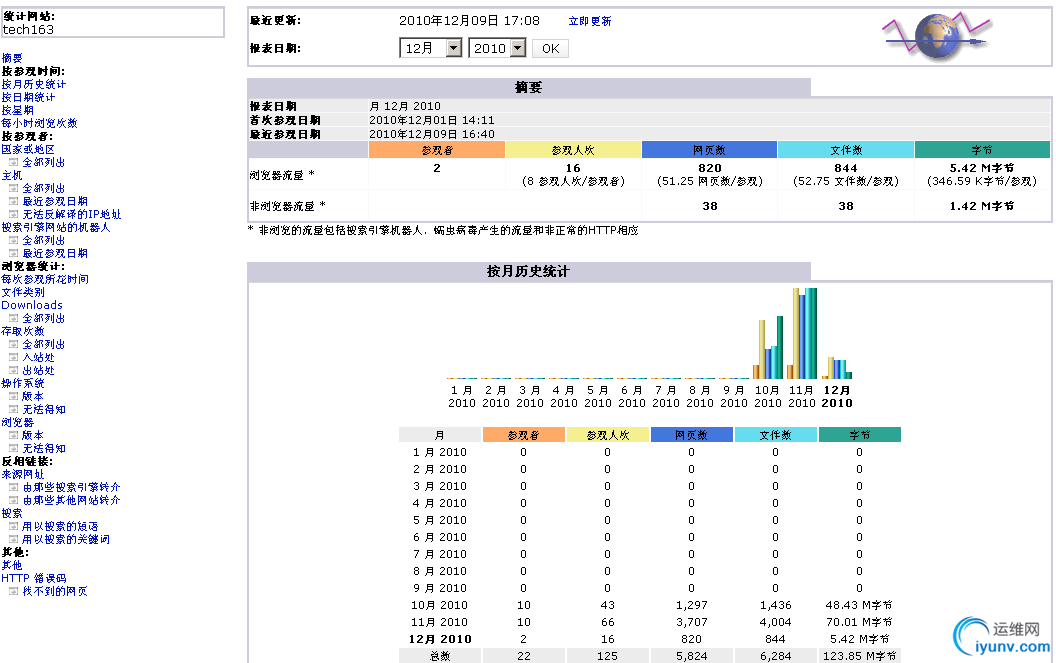Click the icon beside 全部列出 under 搜索引擎网站的机器人

point(13,241)
